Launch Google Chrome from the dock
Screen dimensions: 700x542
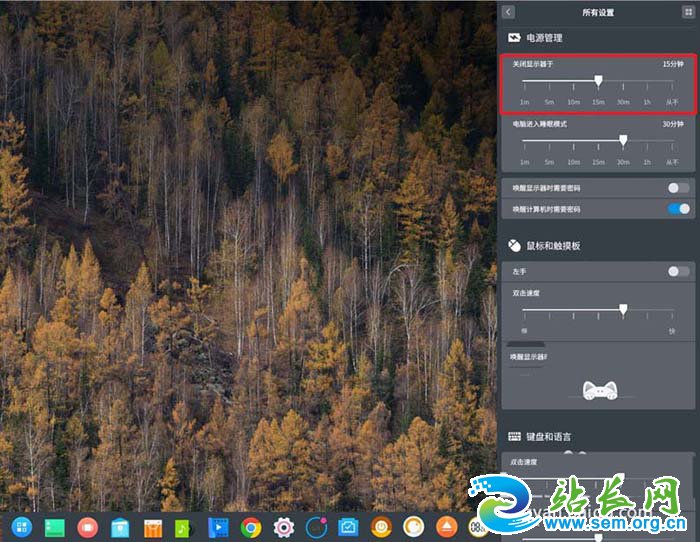pyautogui.click(x=251, y=526)
